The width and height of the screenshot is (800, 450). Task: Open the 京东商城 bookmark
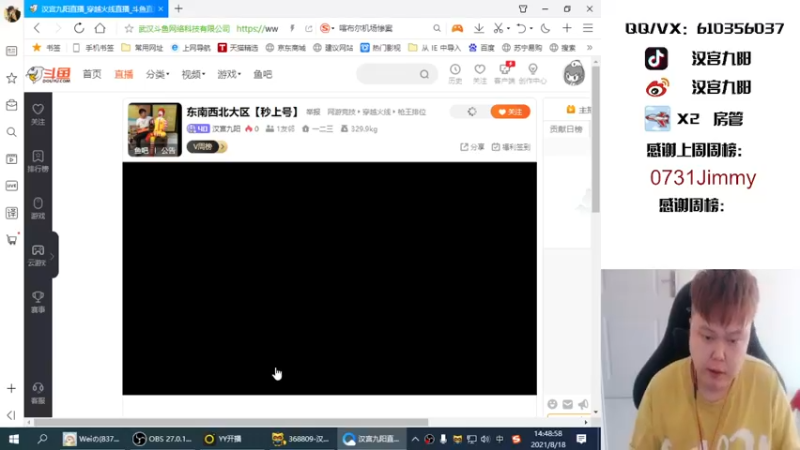point(285,47)
